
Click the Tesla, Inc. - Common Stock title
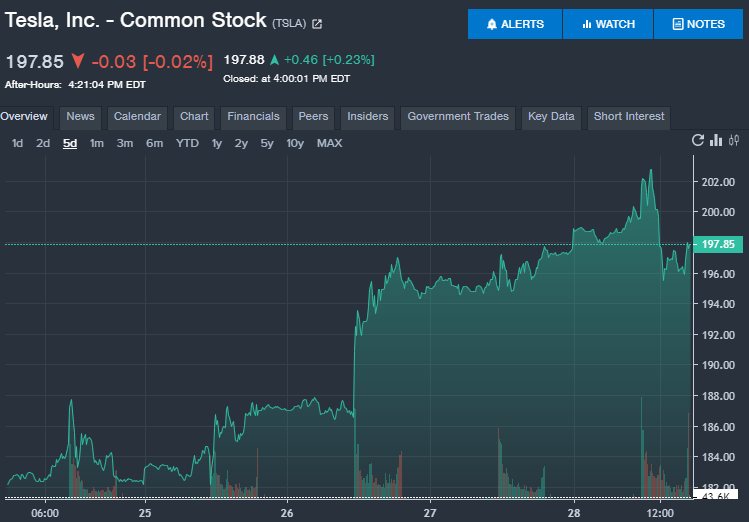(x=136, y=20)
